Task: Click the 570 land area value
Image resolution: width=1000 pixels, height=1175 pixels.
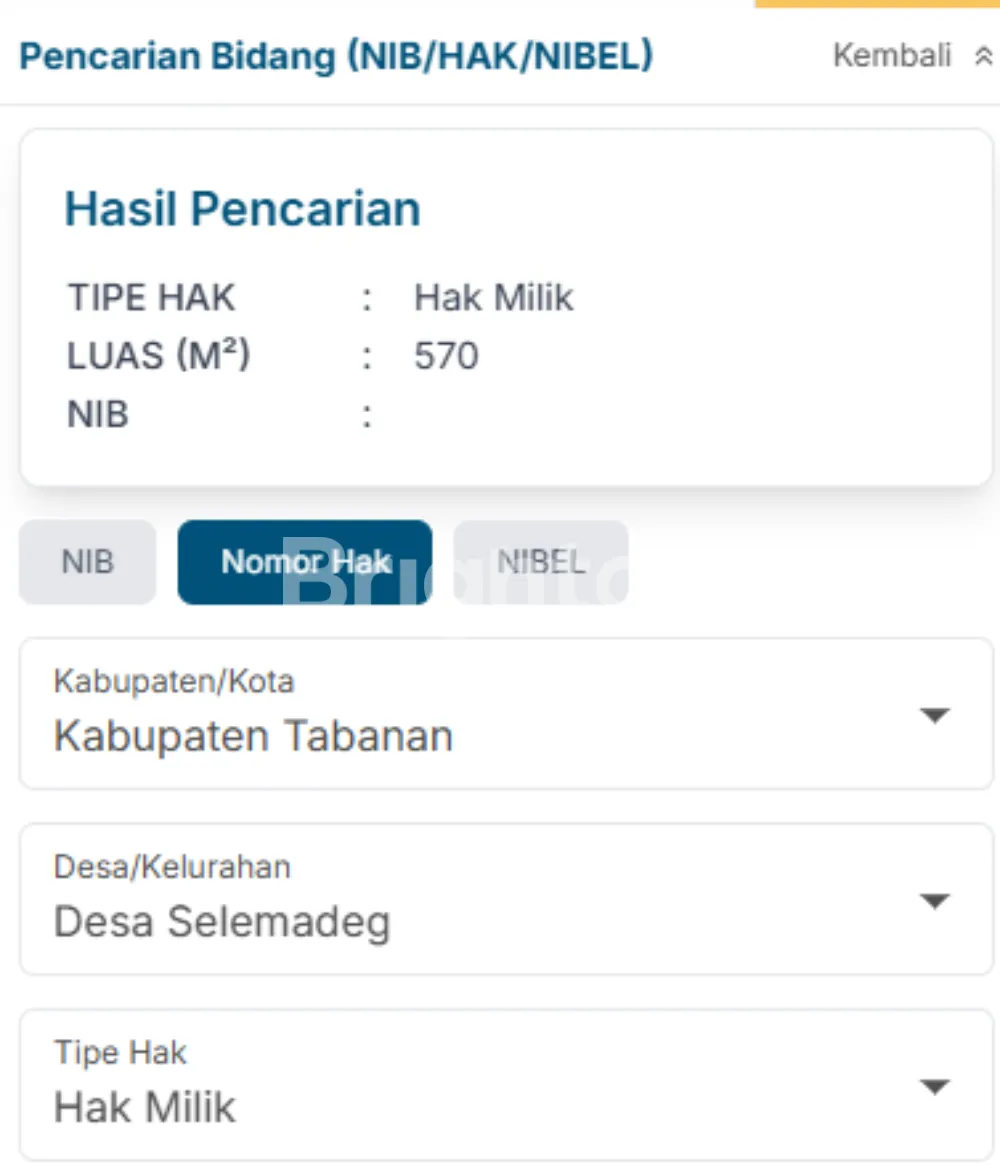Action: point(446,356)
